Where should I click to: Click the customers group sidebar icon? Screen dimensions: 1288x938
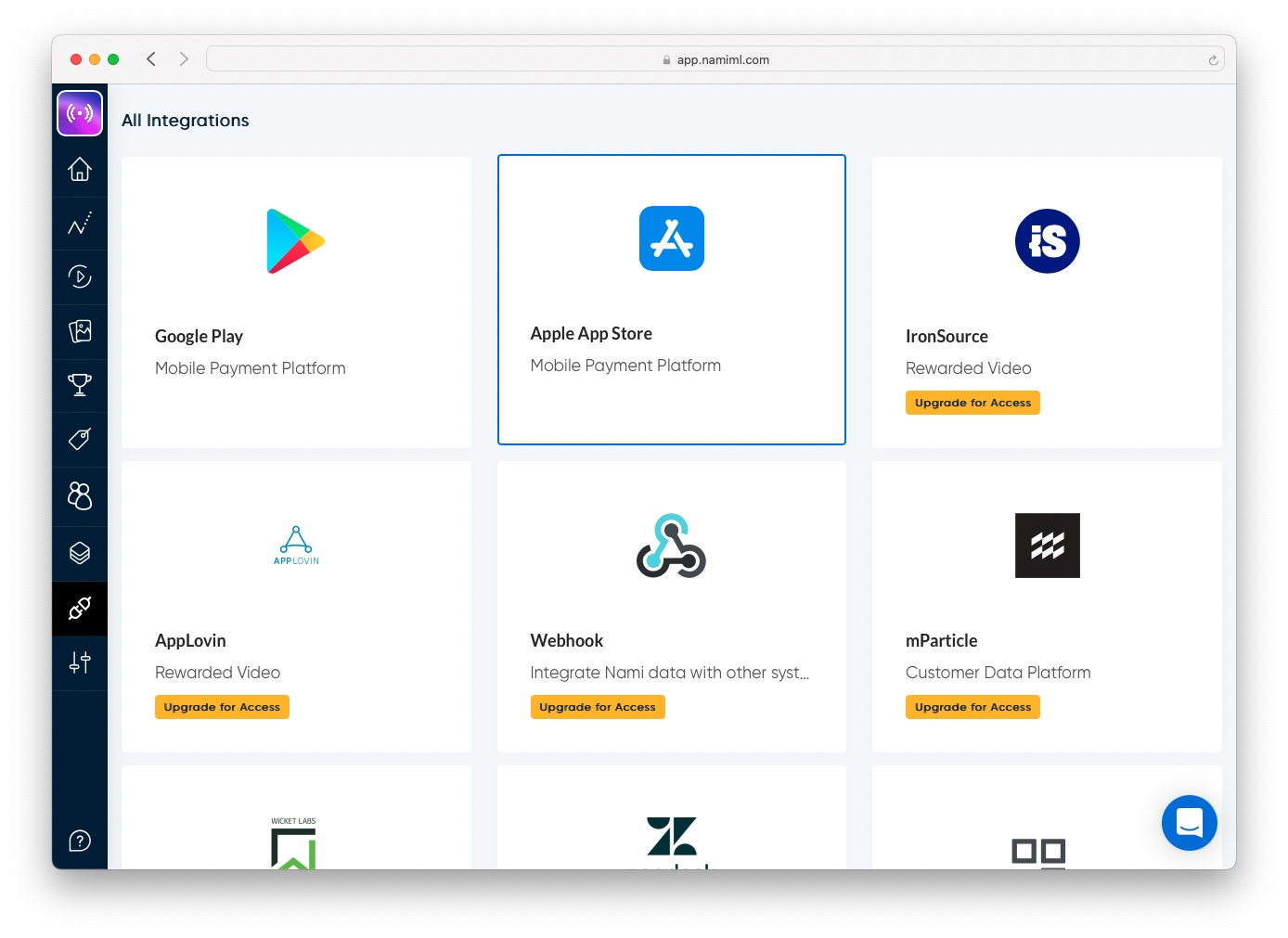pos(80,495)
